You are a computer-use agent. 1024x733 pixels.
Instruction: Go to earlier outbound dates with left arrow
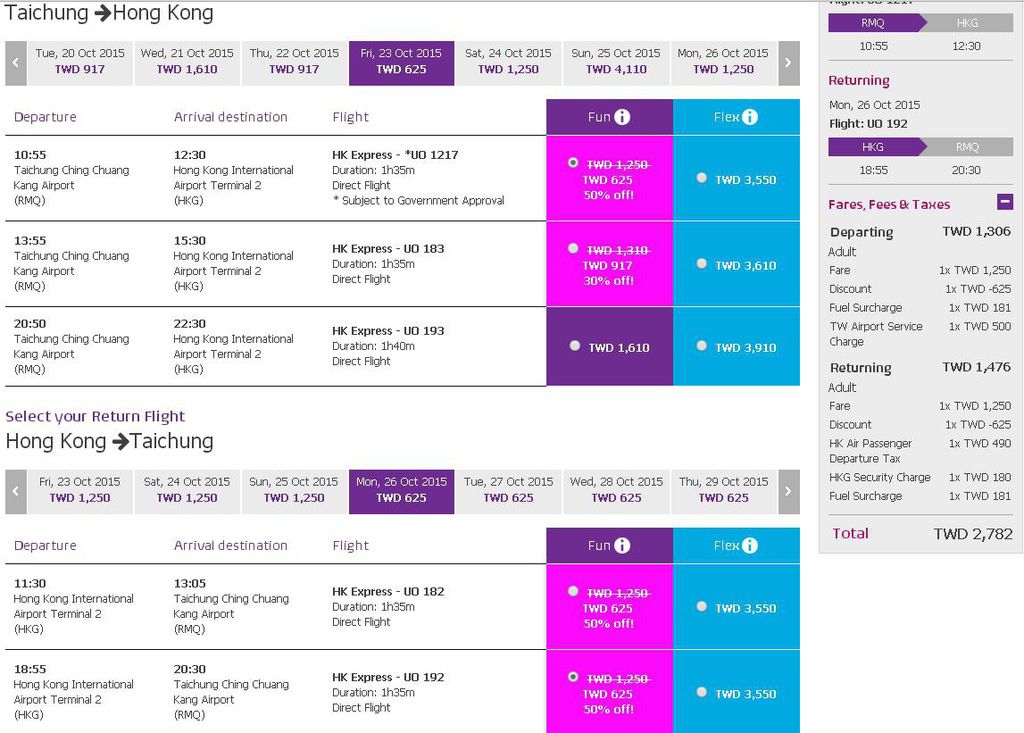tap(15, 63)
